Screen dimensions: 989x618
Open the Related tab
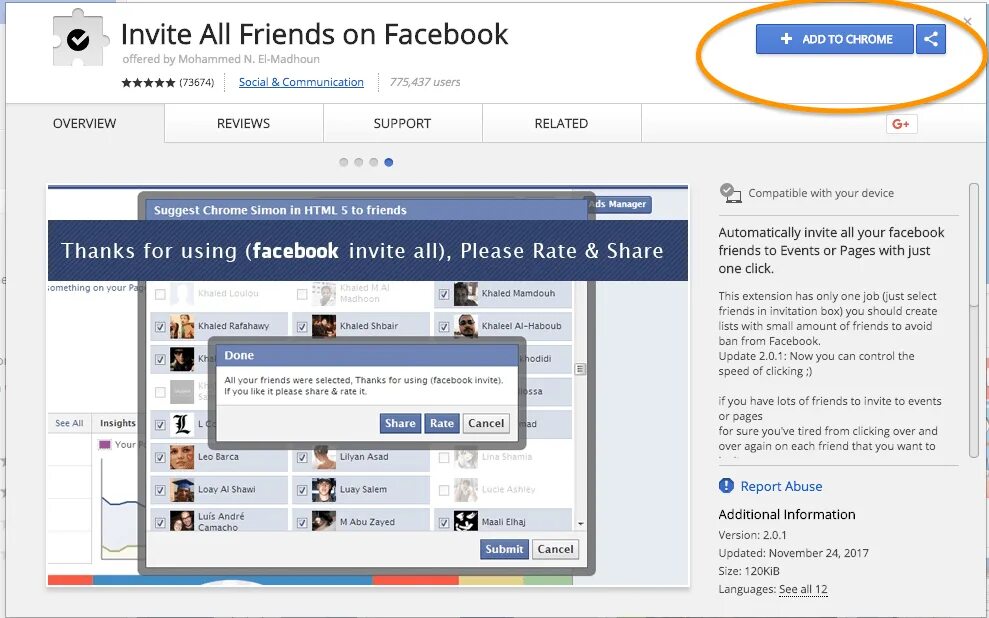pos(561,123)
